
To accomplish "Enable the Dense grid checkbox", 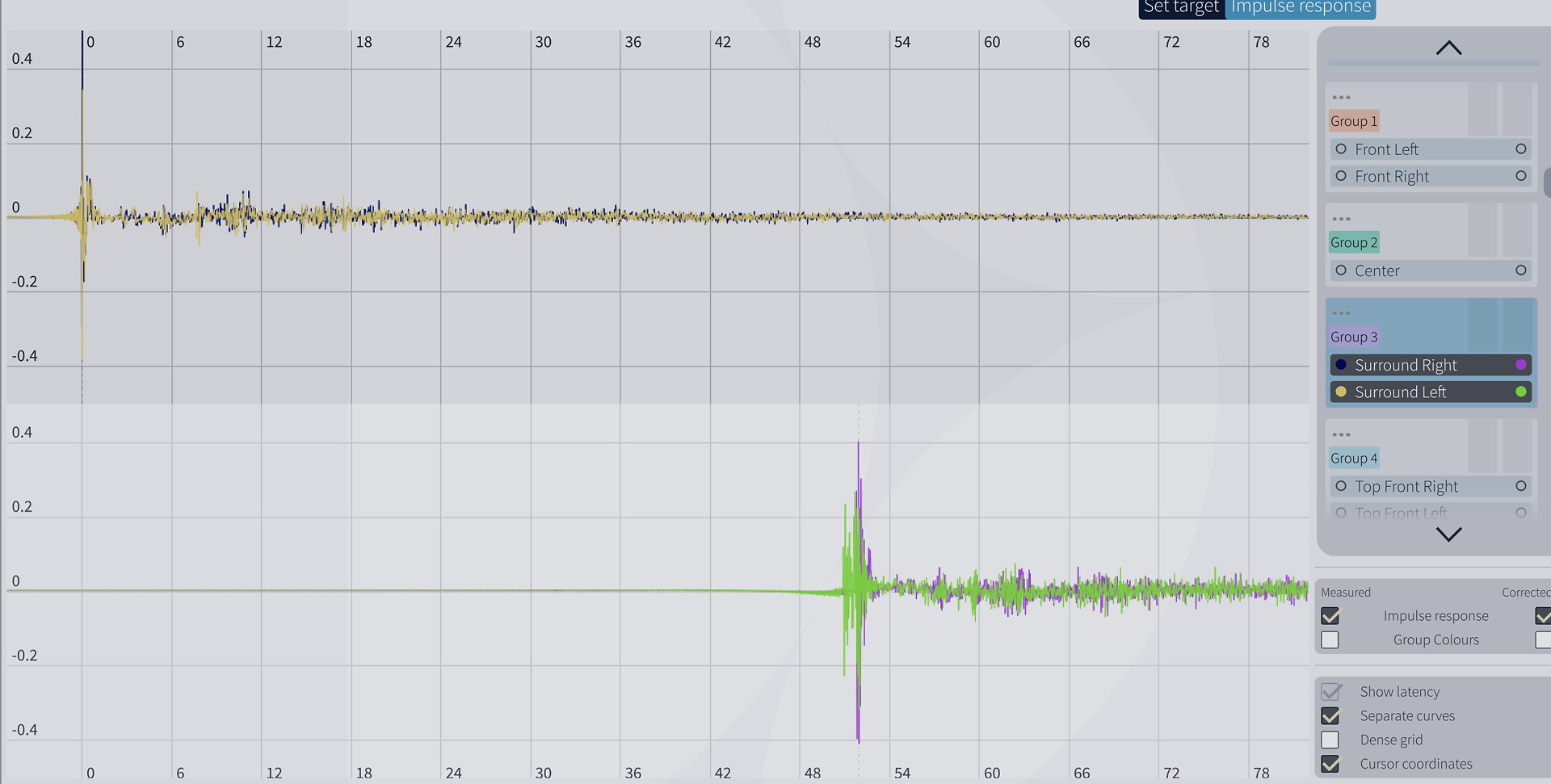I will [1330, 740].
